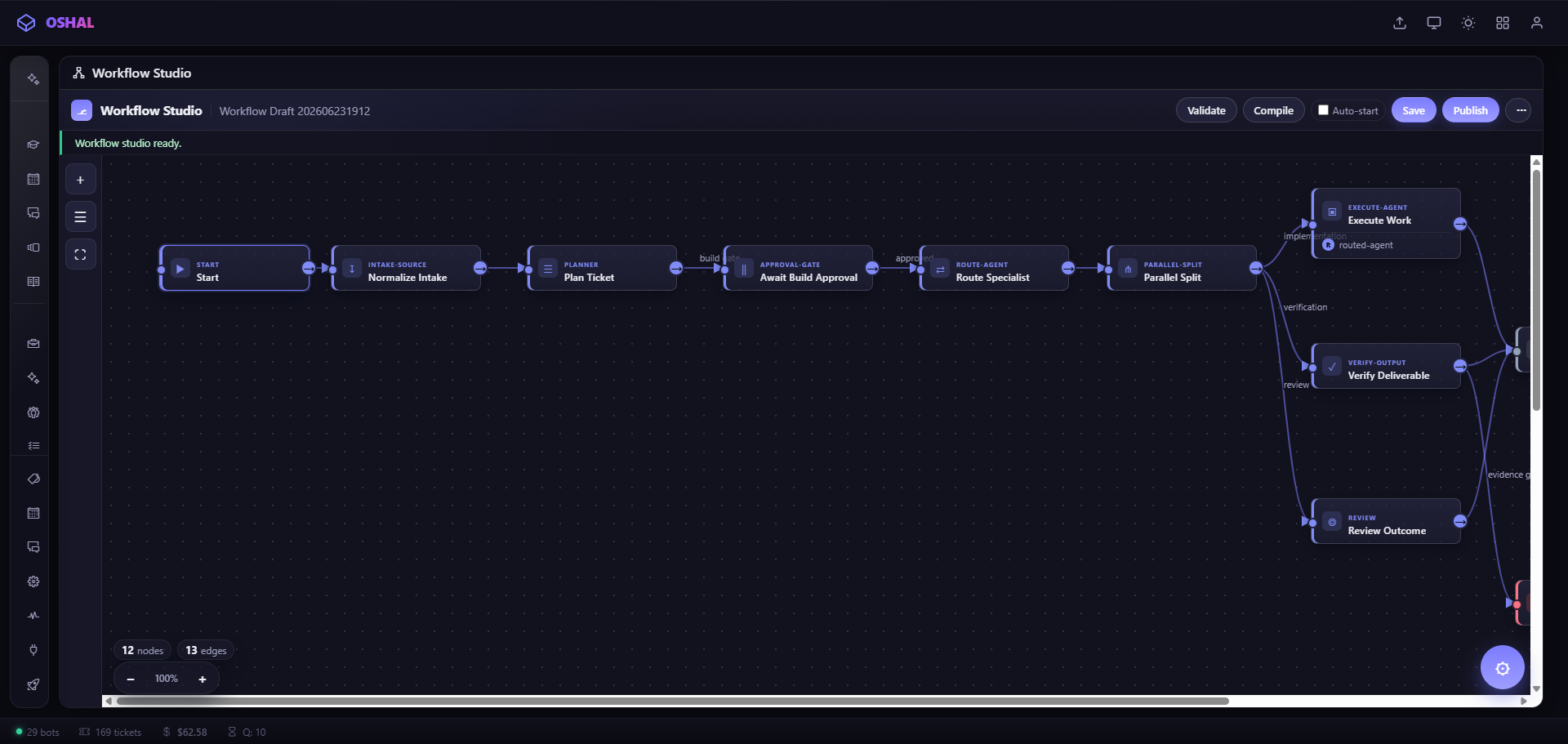Click the upper calendar sidebar icon
Image resolution: width=1568 pixels, height=744 pixels.
tap(33, 179)
